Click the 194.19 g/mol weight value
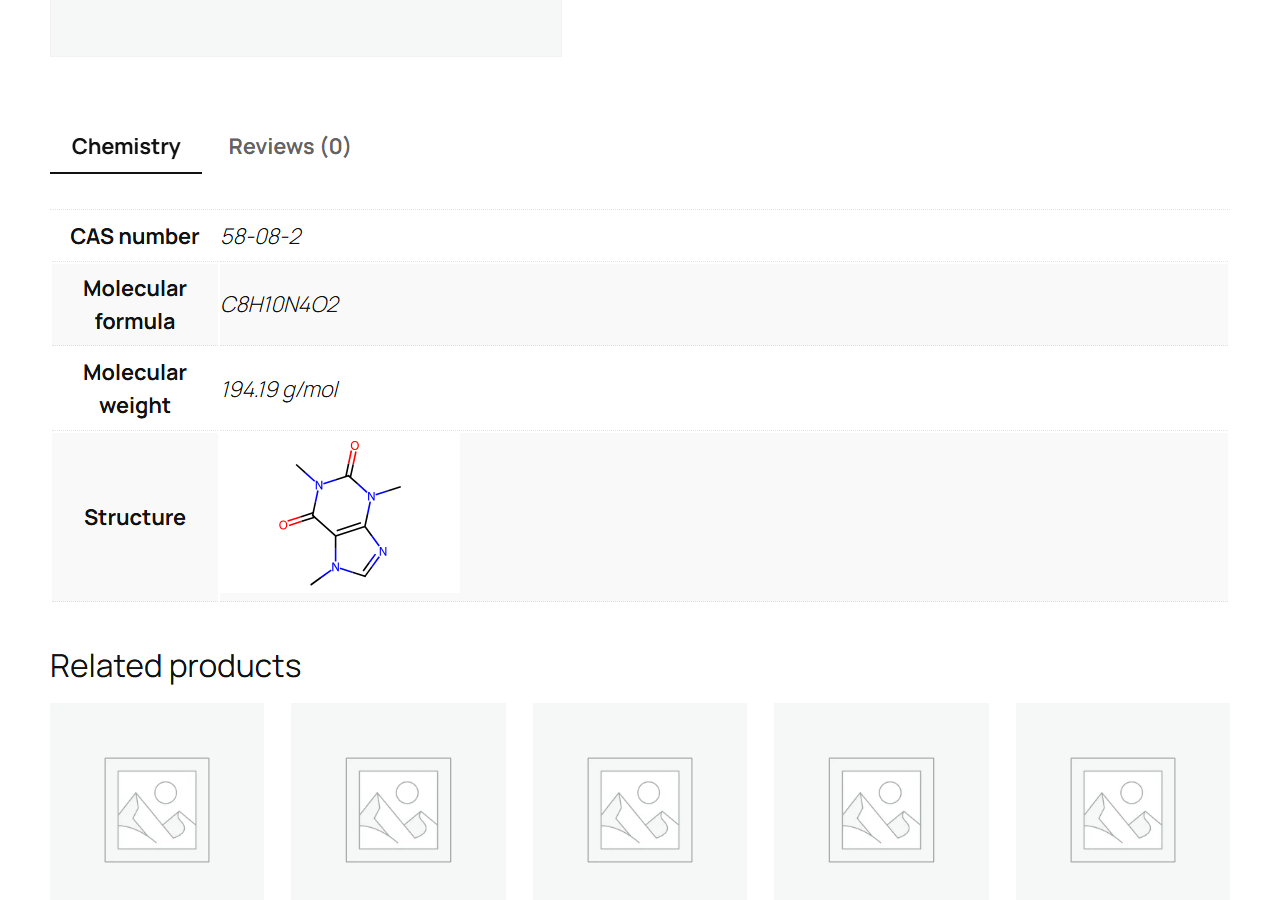The width and height of the screenshot is (1280, 900). (280, 389)
